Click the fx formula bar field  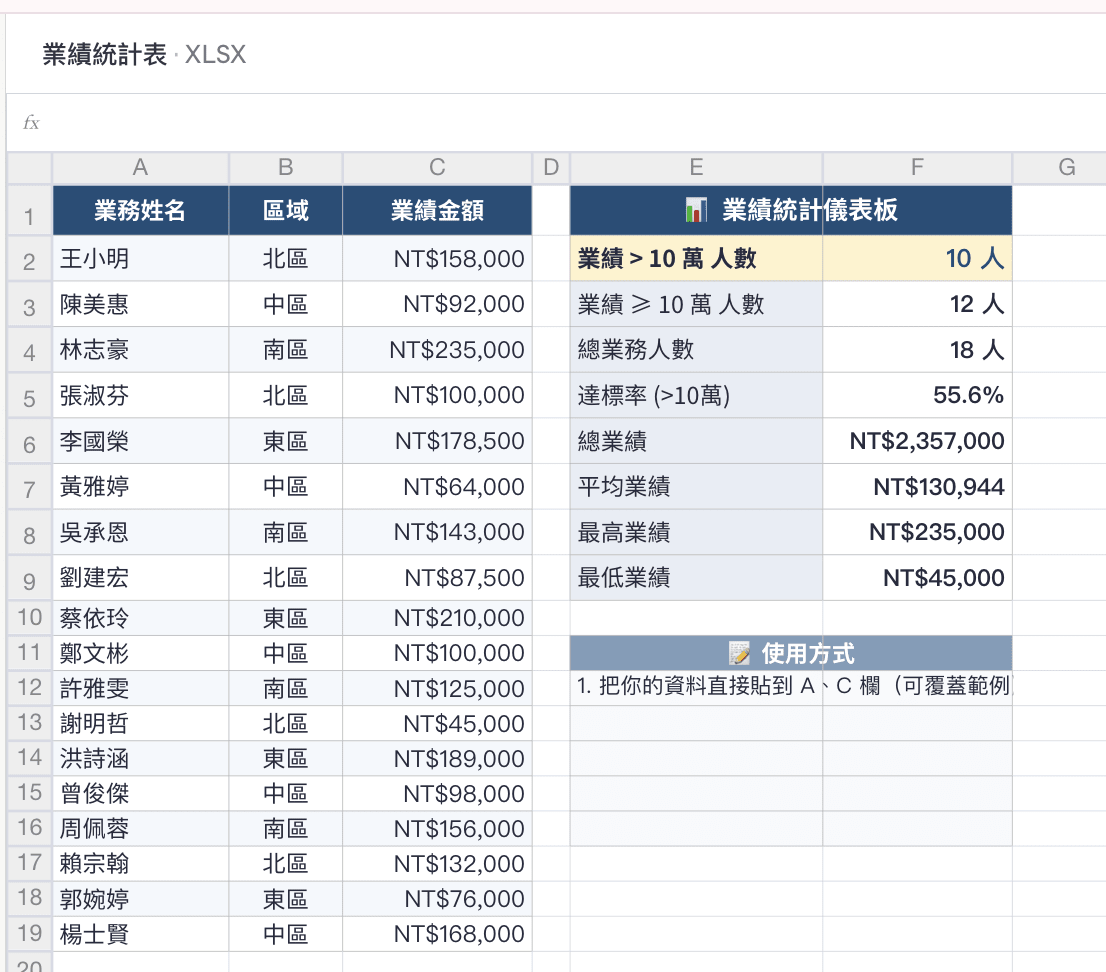pyautogui.click(x=557, y=123)
